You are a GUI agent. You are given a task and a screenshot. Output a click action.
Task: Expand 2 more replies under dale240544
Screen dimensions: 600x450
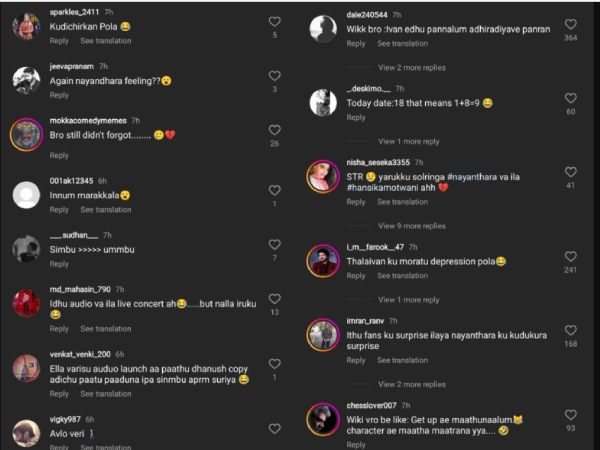pos(411,67)
